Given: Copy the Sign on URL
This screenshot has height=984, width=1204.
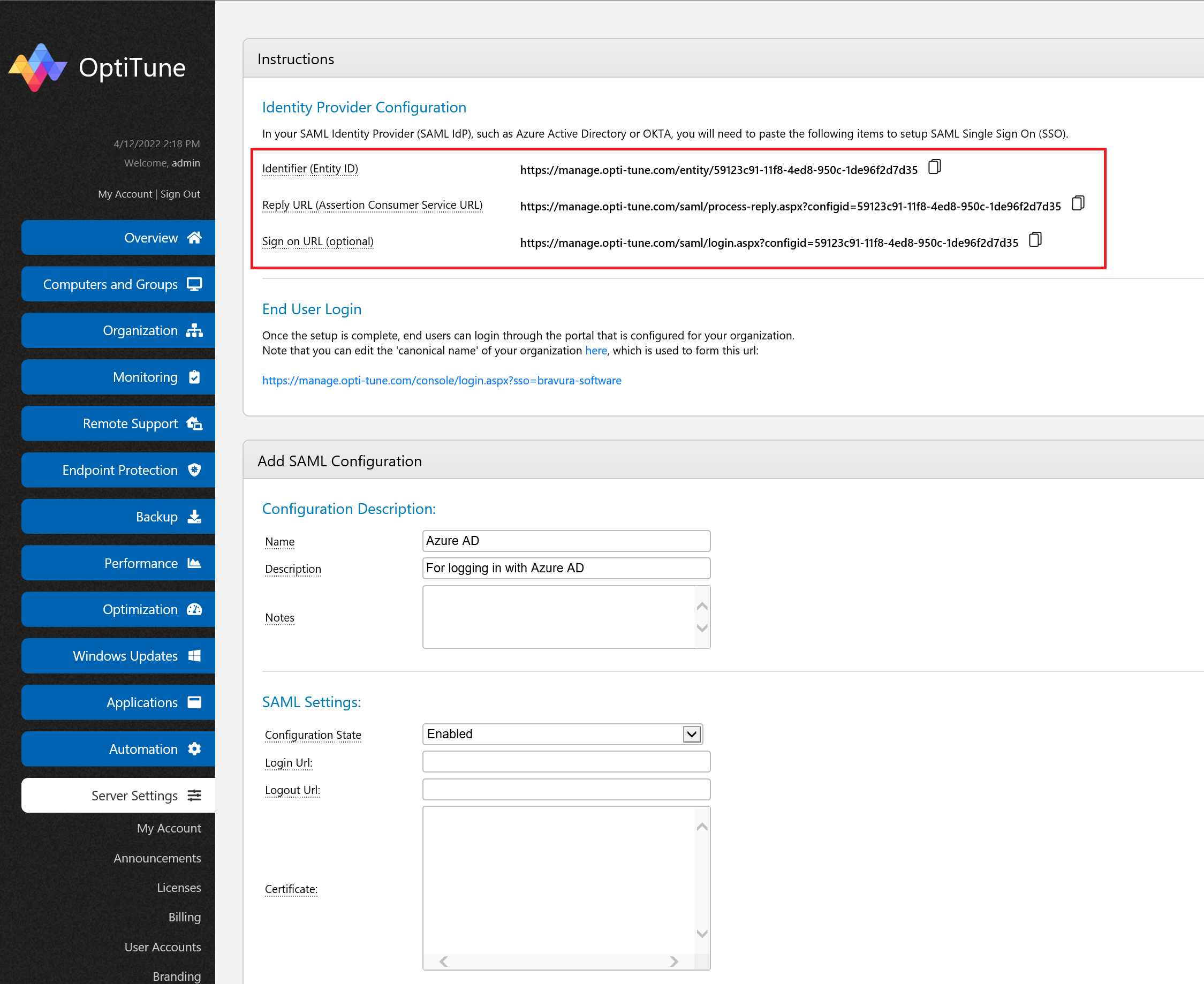Looking at the screenshot, I should click(x=1035, y=240).
